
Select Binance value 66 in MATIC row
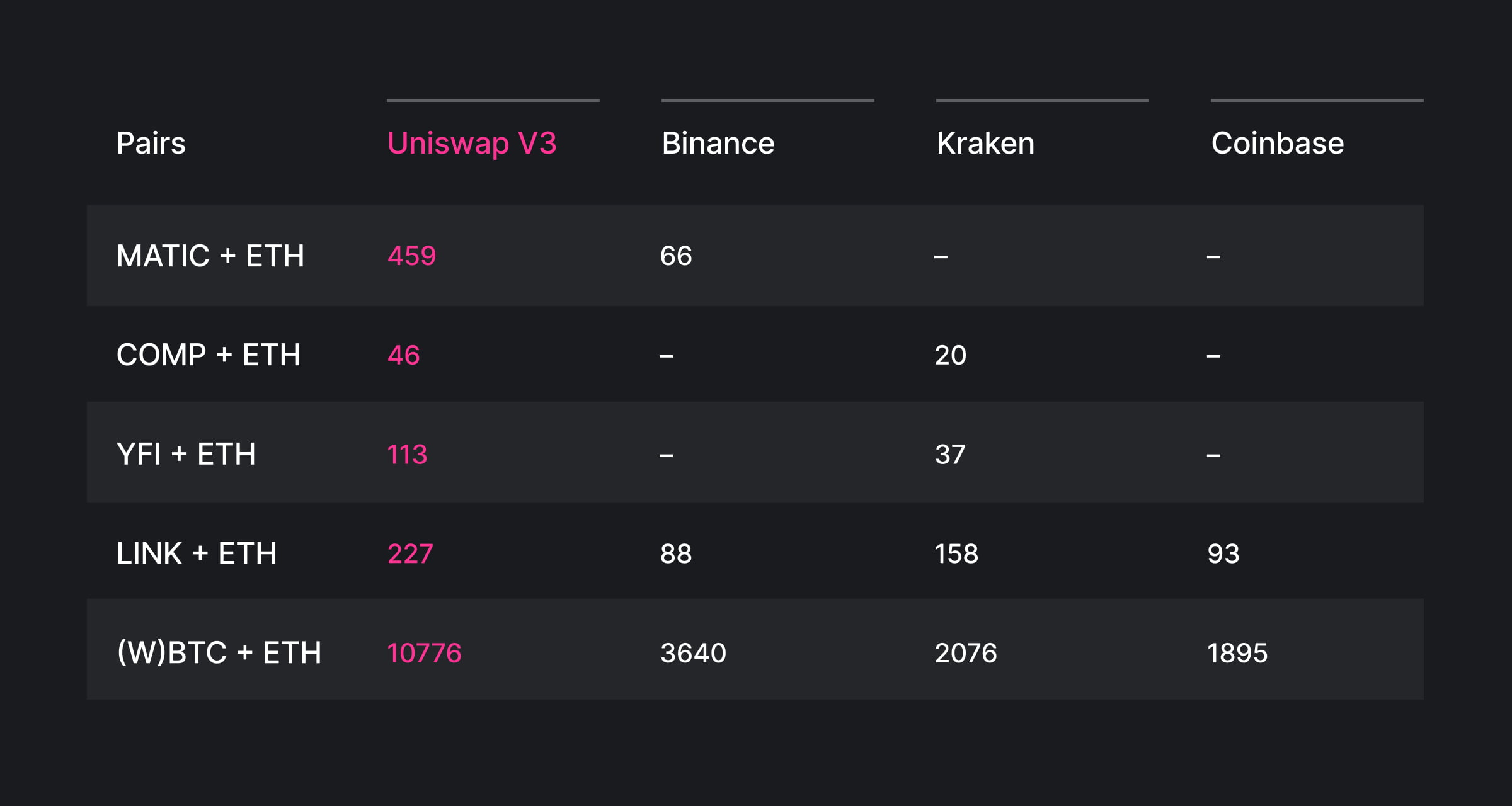pos(676,256)
